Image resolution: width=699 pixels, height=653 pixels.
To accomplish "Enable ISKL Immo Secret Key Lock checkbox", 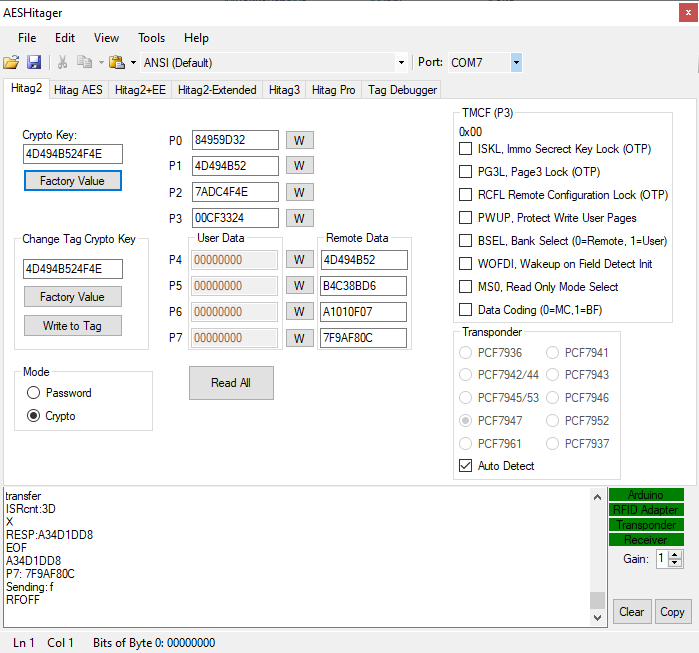I will tap(465, 148).
